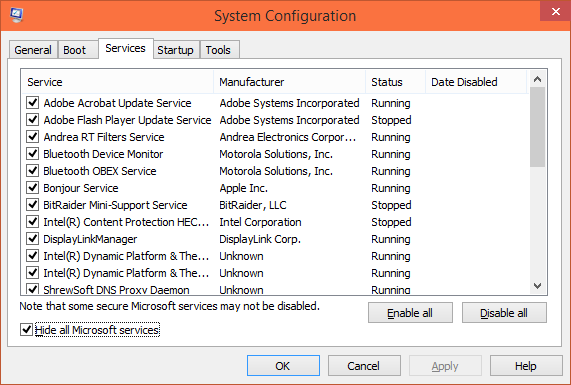This screenshot has width=571, height=385.
Task: Click the Disable all button
Action: 504,313
